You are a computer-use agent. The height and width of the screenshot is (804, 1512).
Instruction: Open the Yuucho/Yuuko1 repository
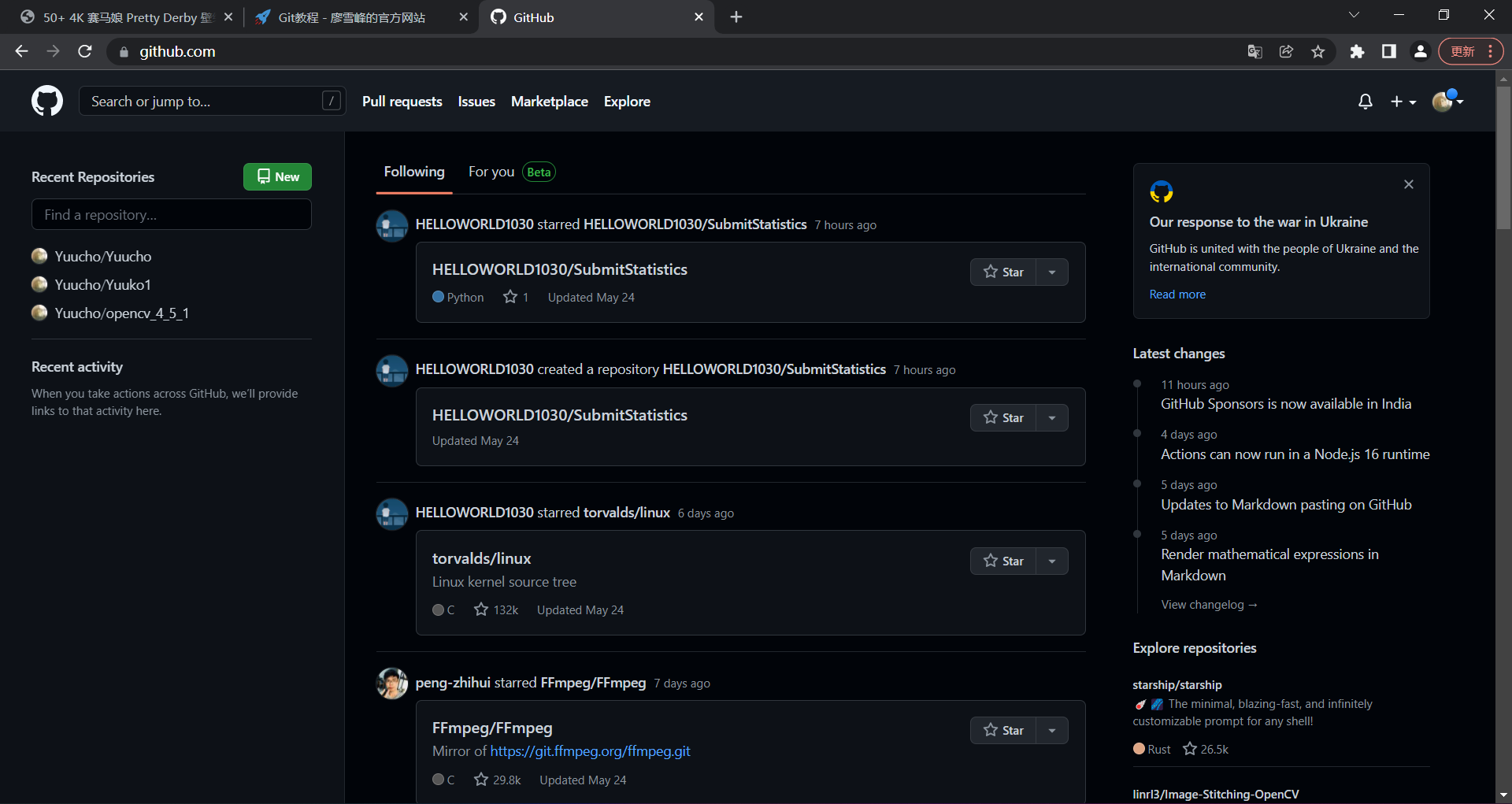[102, 284]
